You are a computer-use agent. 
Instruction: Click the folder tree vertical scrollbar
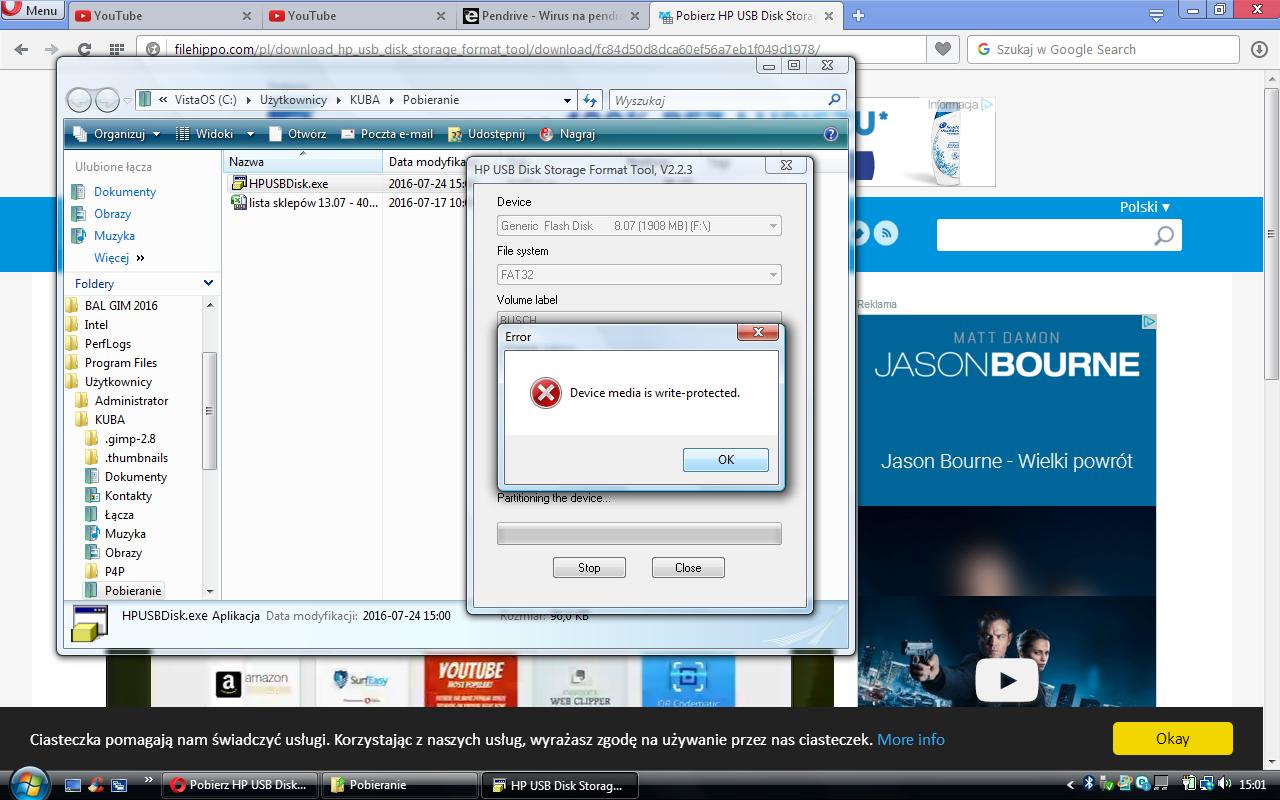point(210,411)
